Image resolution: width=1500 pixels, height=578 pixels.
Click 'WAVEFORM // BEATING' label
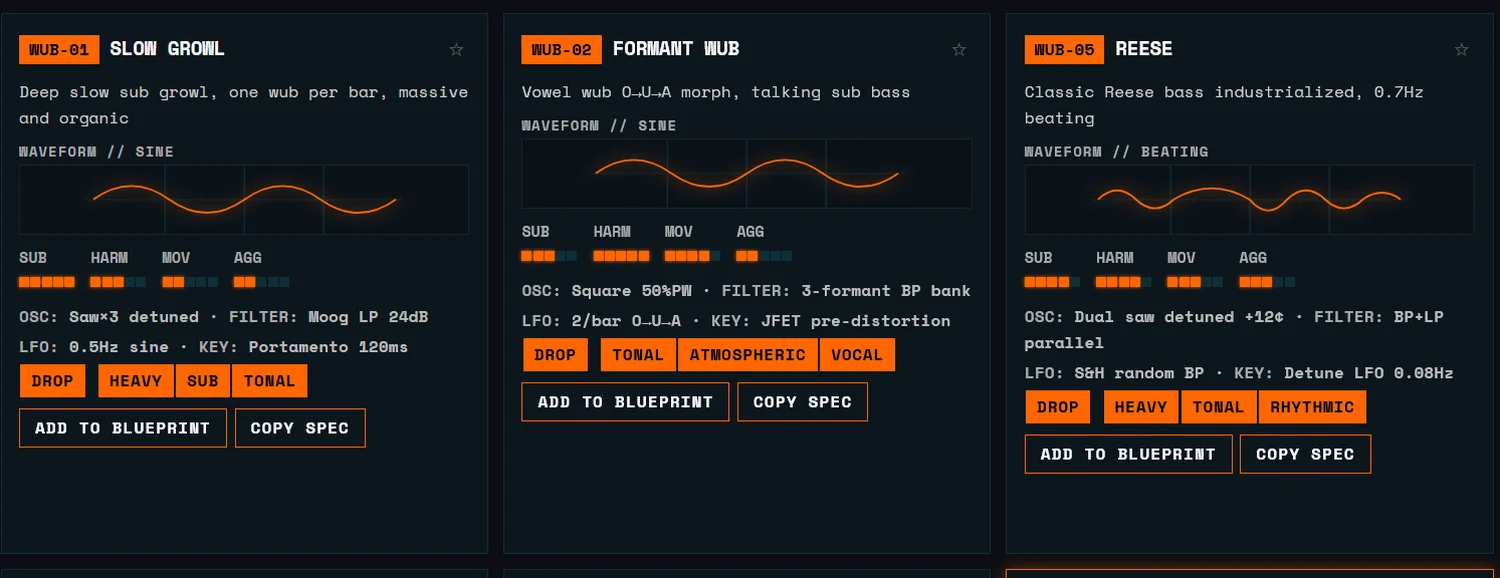pyautogui.click(x=1116, y=152)
